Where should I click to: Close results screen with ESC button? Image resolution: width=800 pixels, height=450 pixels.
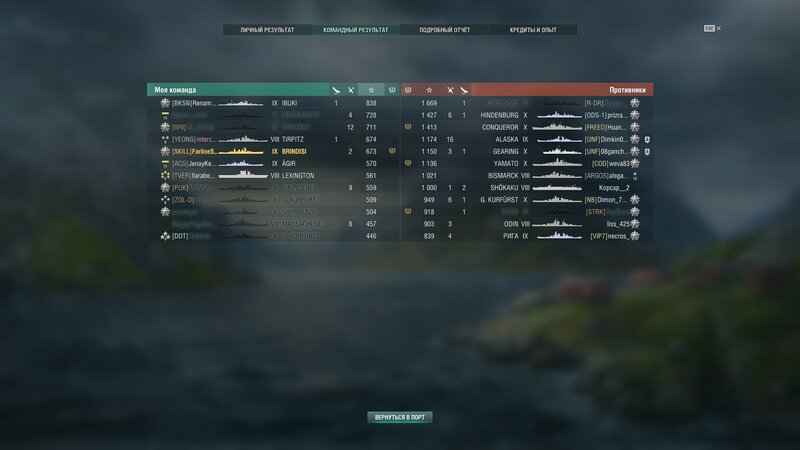712,29
